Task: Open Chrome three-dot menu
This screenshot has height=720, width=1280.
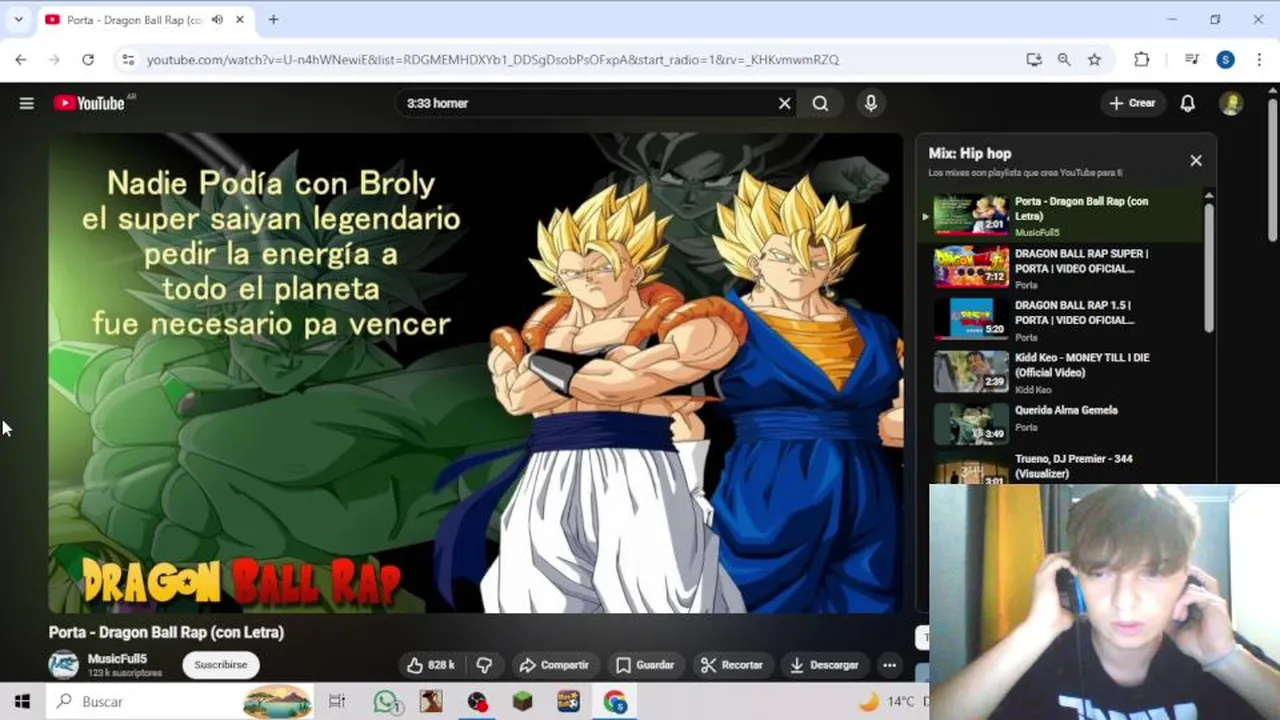Action: (1258, 60)
